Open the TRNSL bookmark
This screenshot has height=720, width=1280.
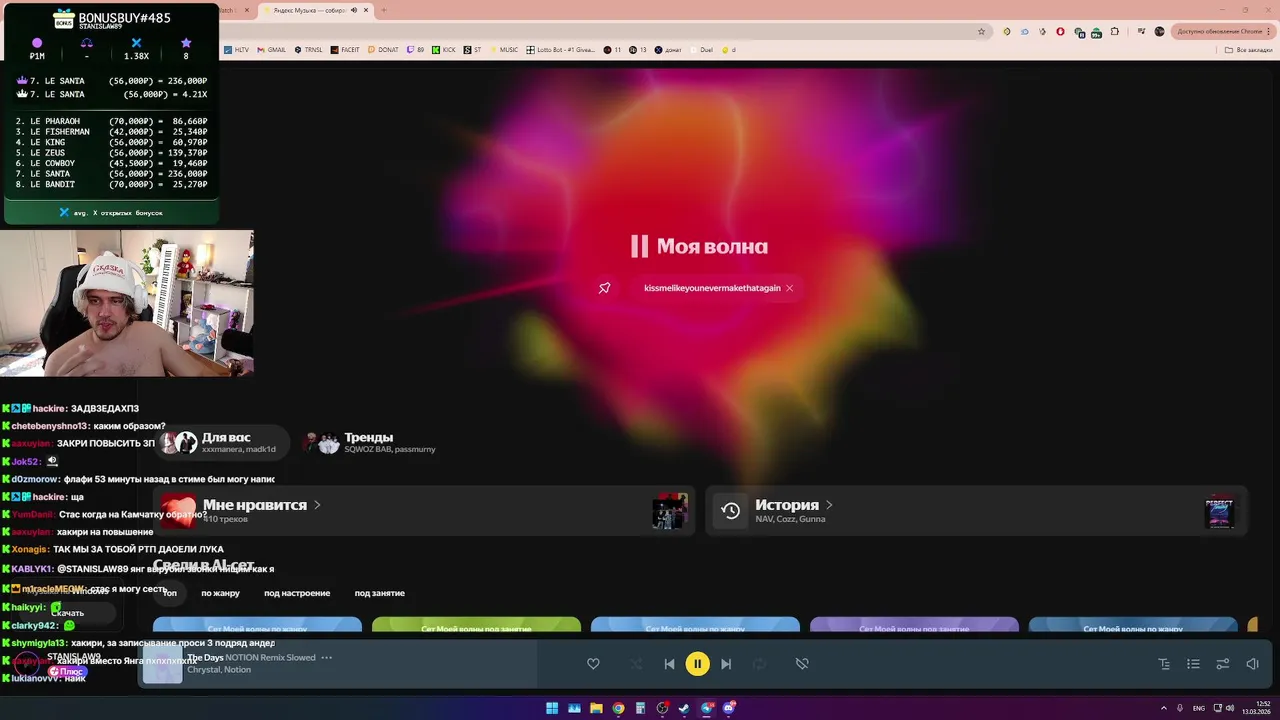[x=308, y=49]
